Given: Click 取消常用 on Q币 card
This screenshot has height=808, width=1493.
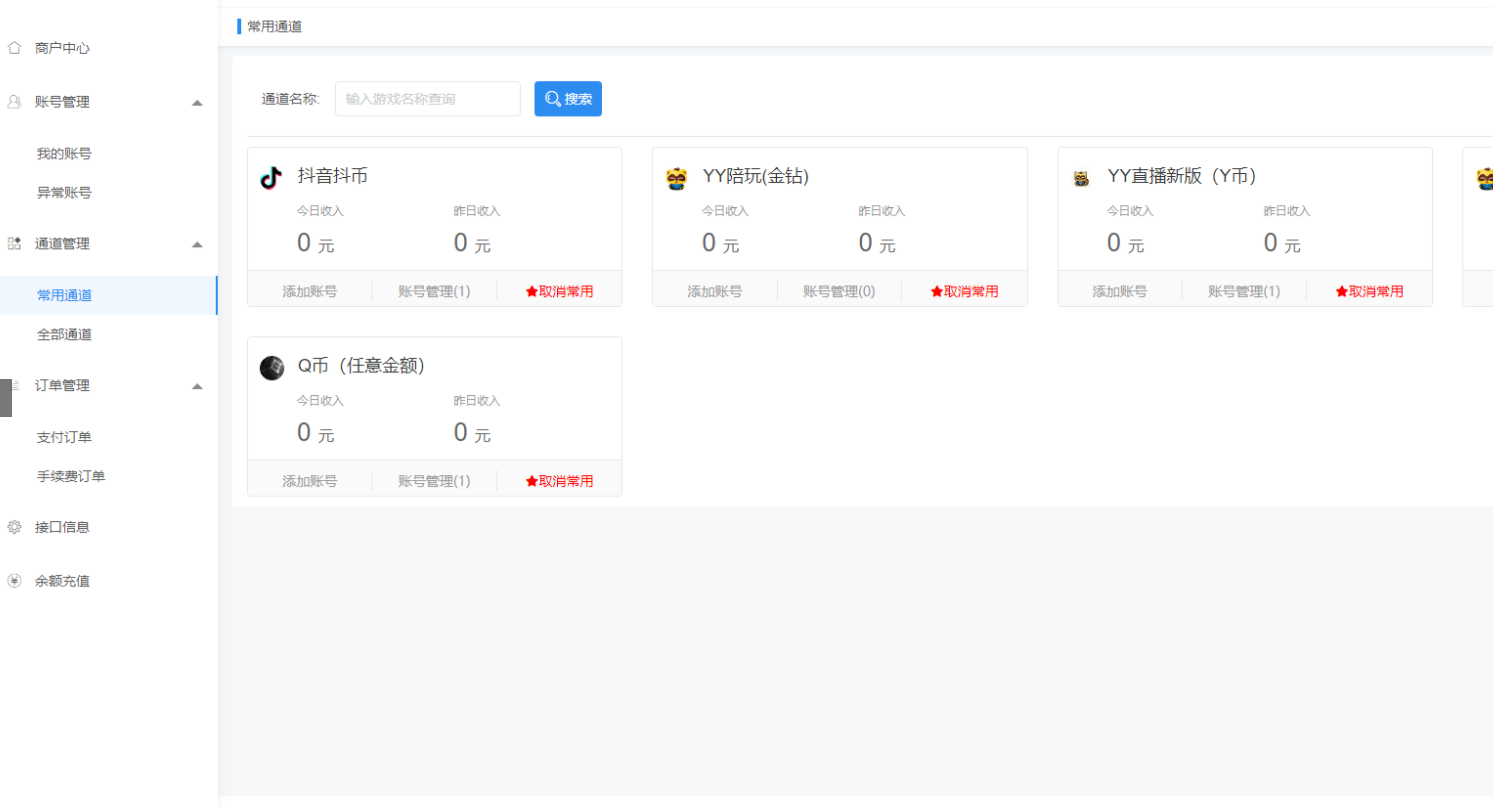Looking at the screenshot, I should [x=559, y=482].
